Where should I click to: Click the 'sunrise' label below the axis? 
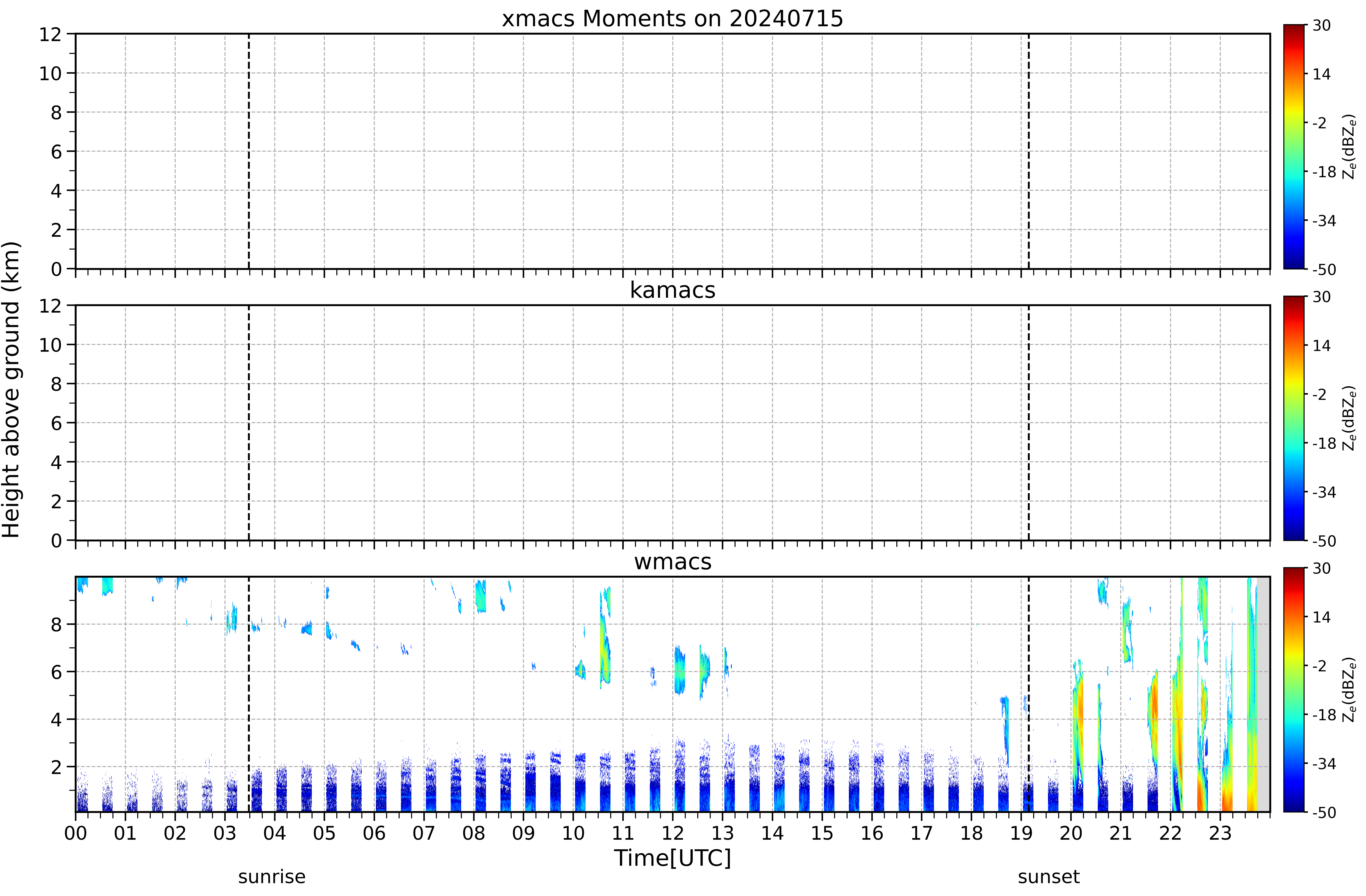272,877
